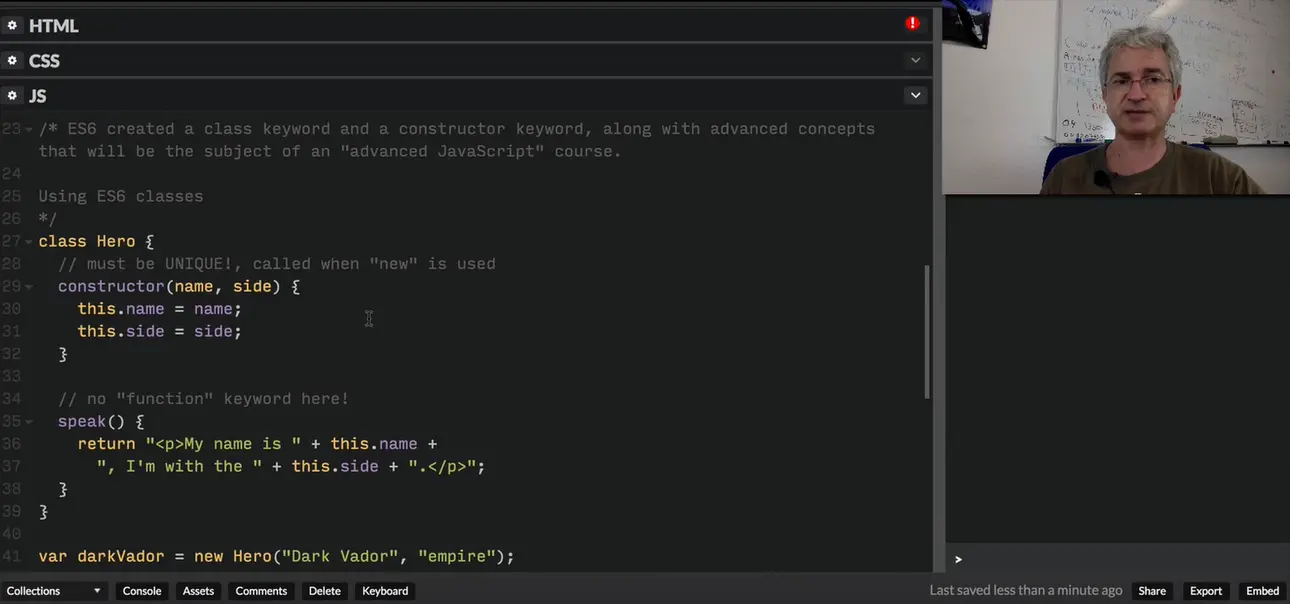Viewport: 1290px width, 604px height.
Task: Collapse the comment block at line 23
Action: click(x=29, y=130)
